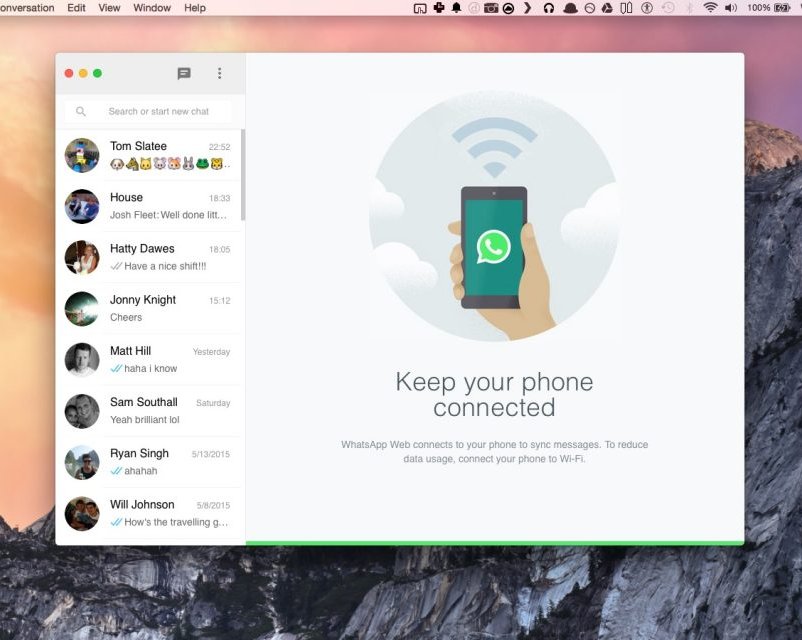This screenshot has height=640, width=802.
Task: Open the View menu
Action: (109, 8)
